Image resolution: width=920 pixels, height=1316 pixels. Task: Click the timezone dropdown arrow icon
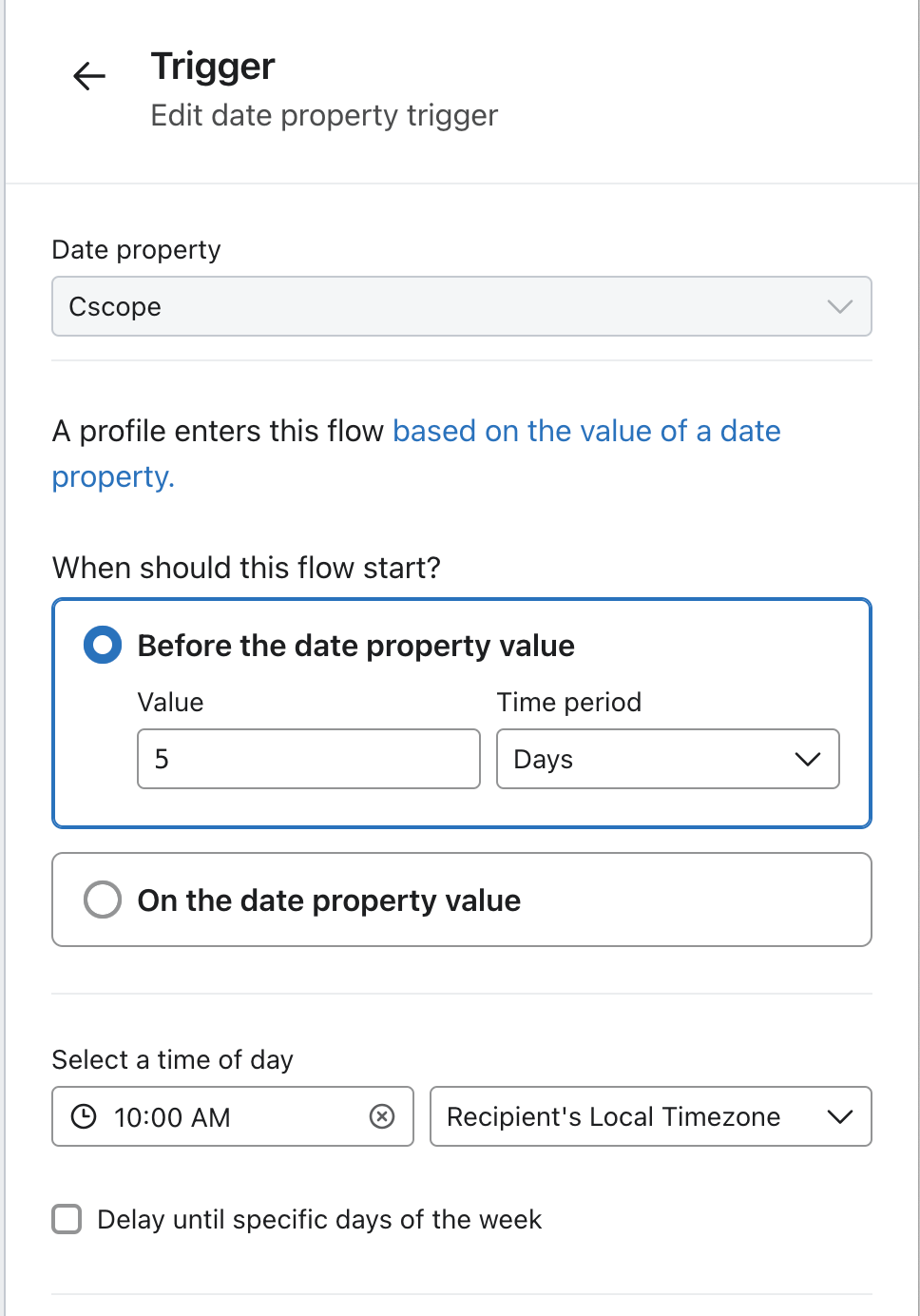coord(840,1116)
